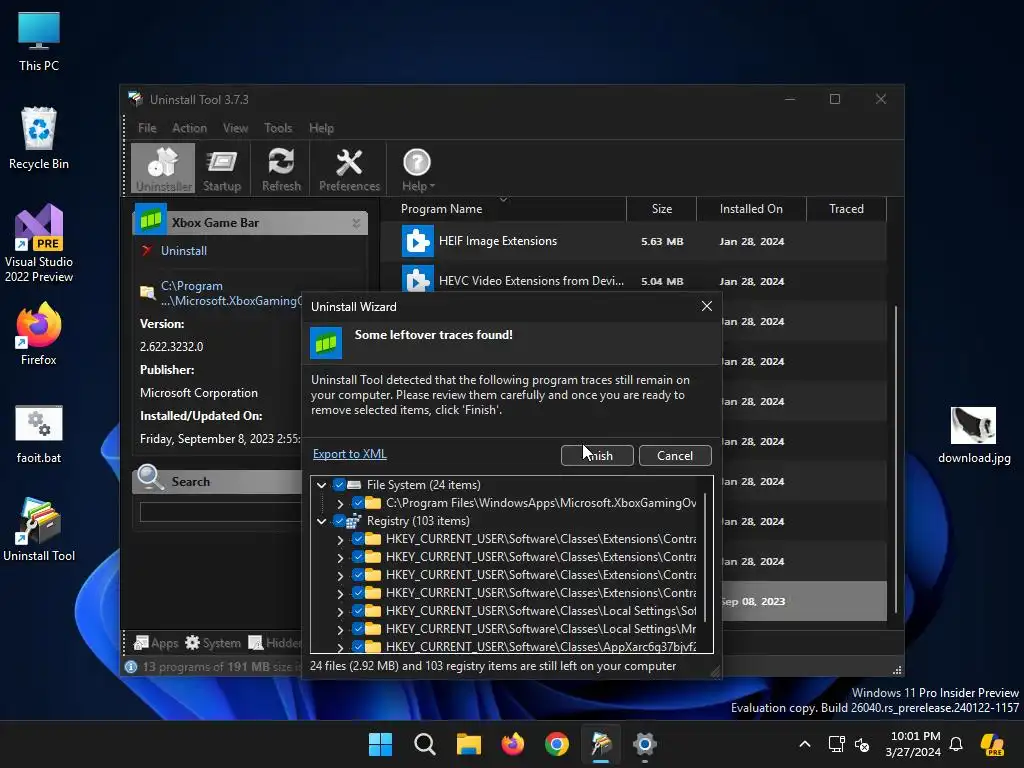Open the C:\Program install path link

pyautogui.click(x=232, y=293)
